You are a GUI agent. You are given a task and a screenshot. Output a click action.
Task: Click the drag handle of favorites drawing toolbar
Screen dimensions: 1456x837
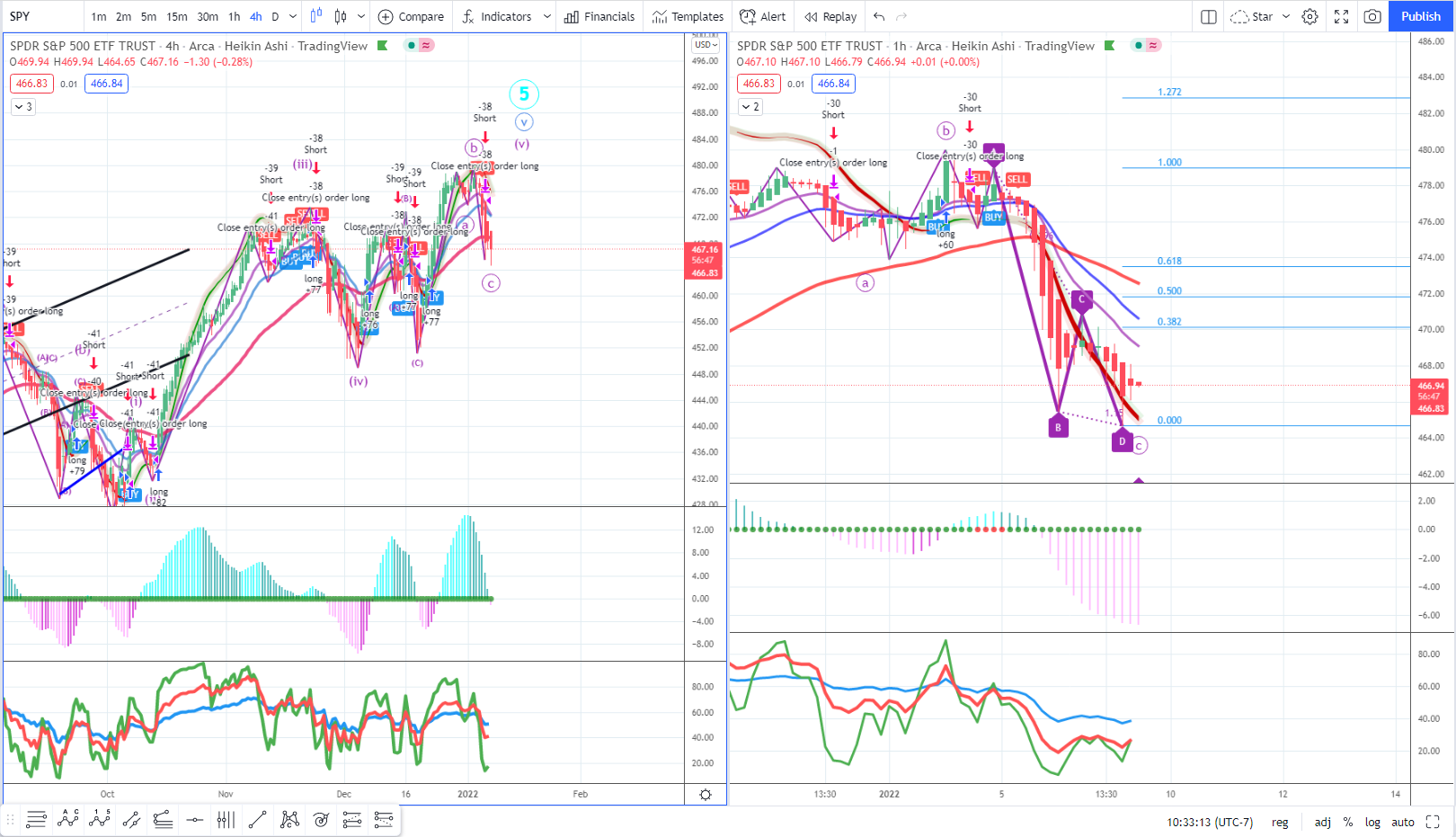coord(11,819)
